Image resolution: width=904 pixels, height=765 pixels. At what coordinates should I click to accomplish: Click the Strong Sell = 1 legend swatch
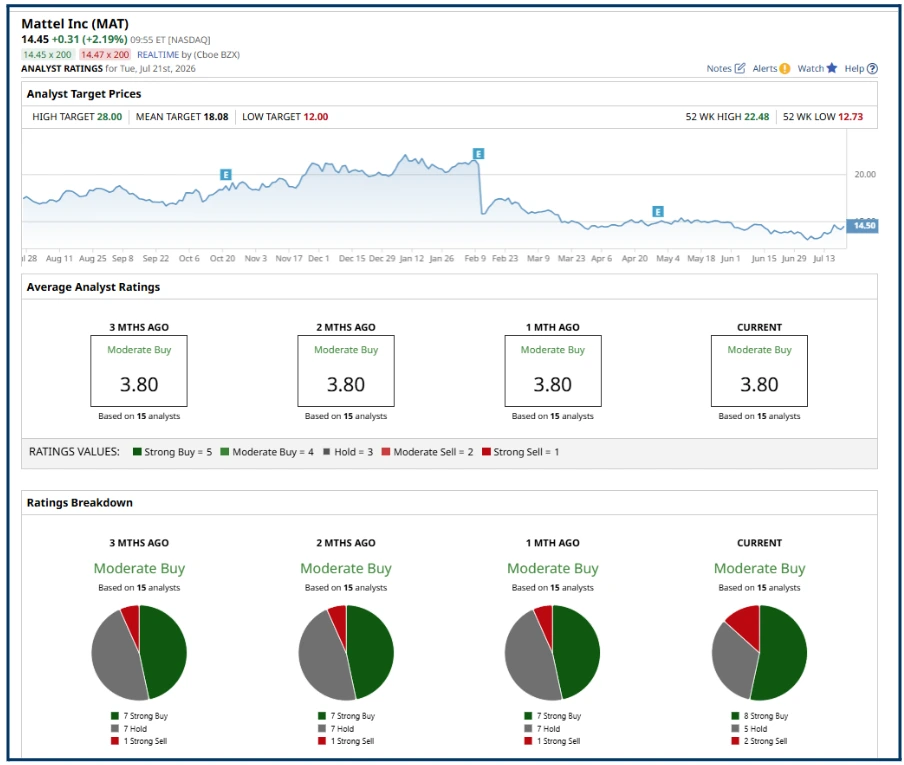(x=486, y=451)
